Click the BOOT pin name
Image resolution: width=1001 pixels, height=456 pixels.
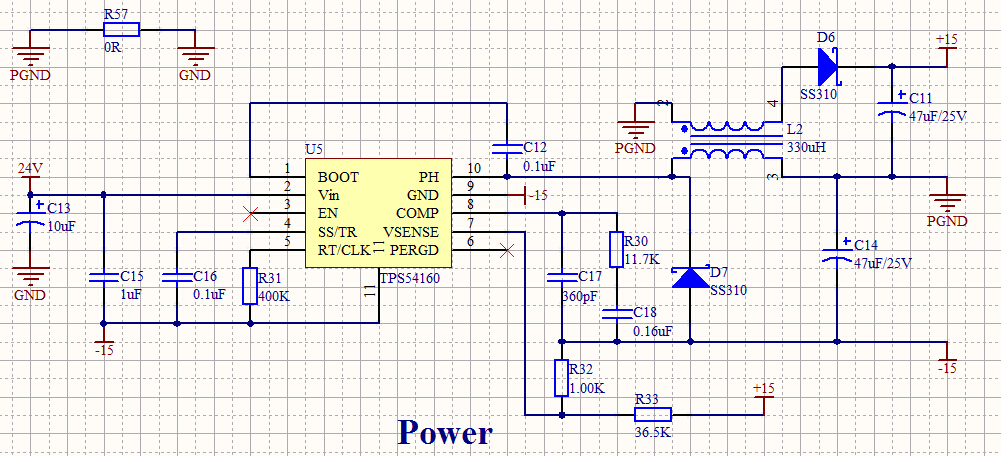click(338, 177)
